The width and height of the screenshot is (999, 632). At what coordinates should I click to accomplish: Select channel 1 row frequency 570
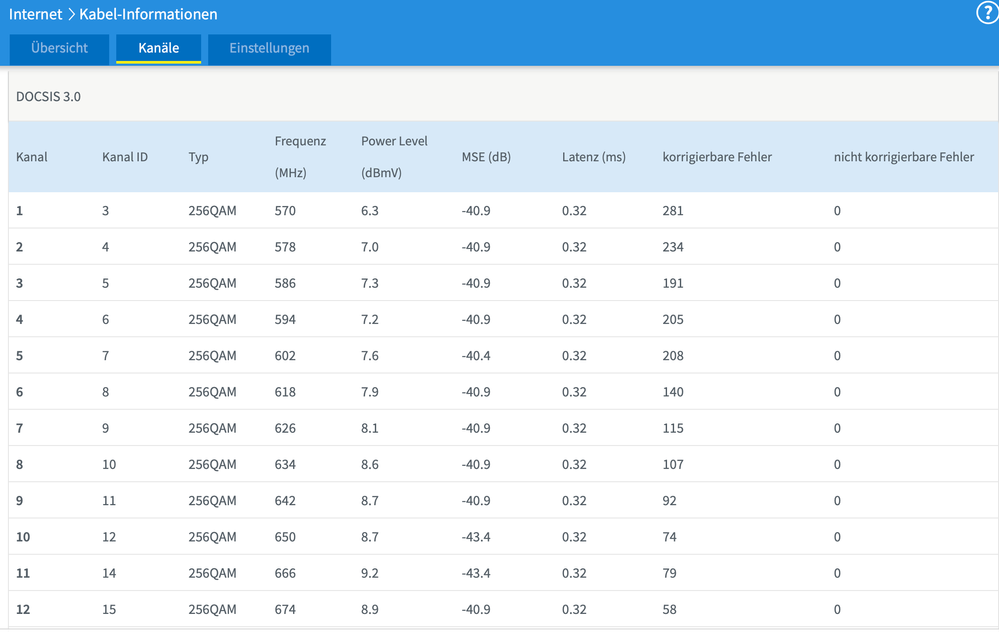click(x=285, y=211)
